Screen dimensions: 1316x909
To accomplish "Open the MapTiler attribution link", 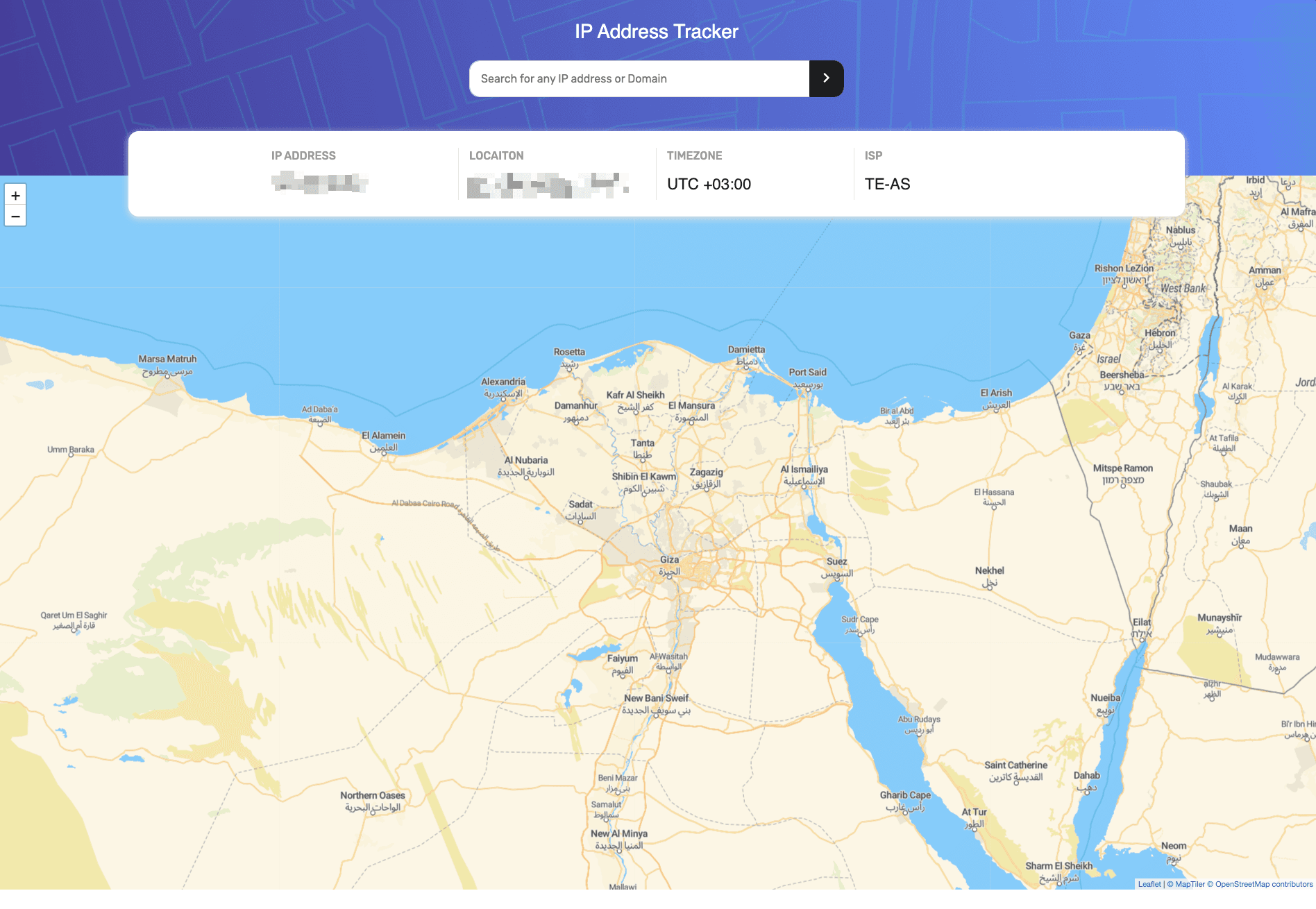I will (x=1192, y=884).
